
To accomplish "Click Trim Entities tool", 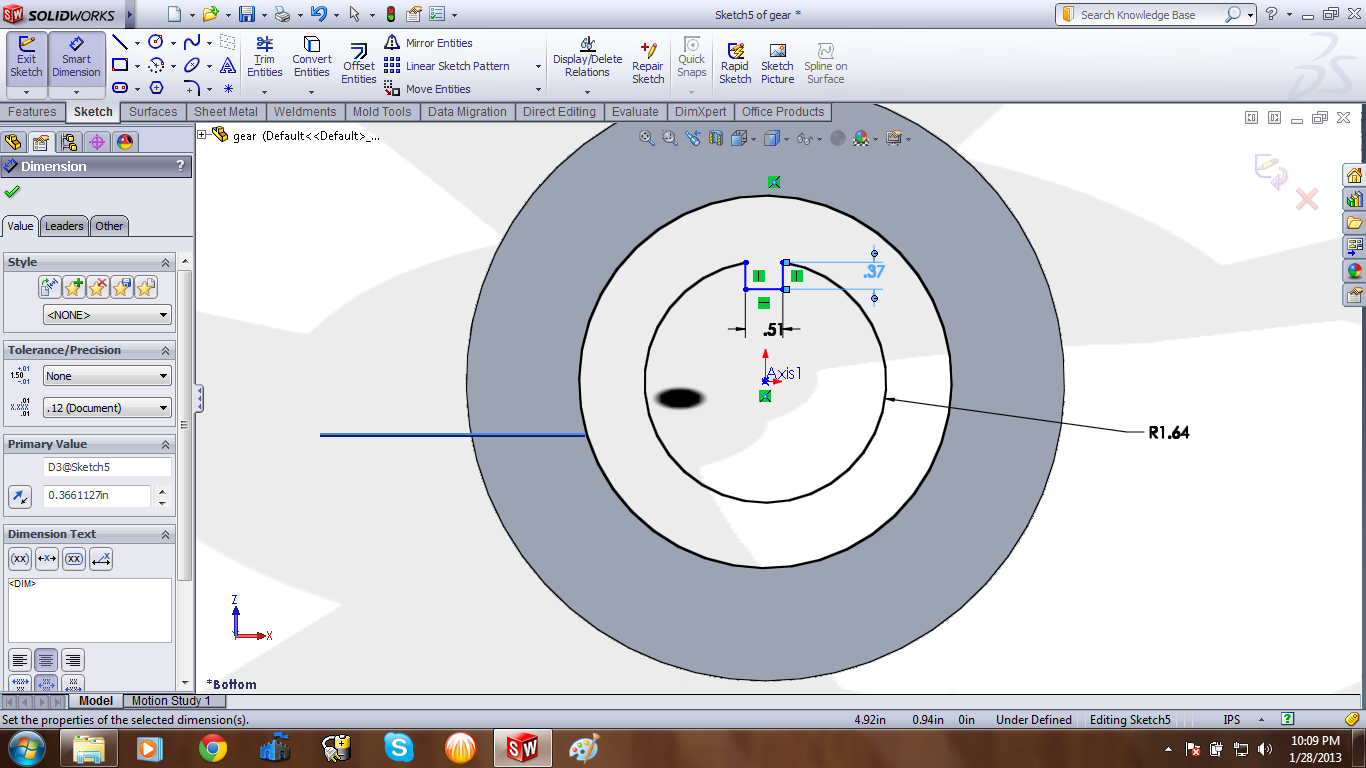I will point(265,58).
